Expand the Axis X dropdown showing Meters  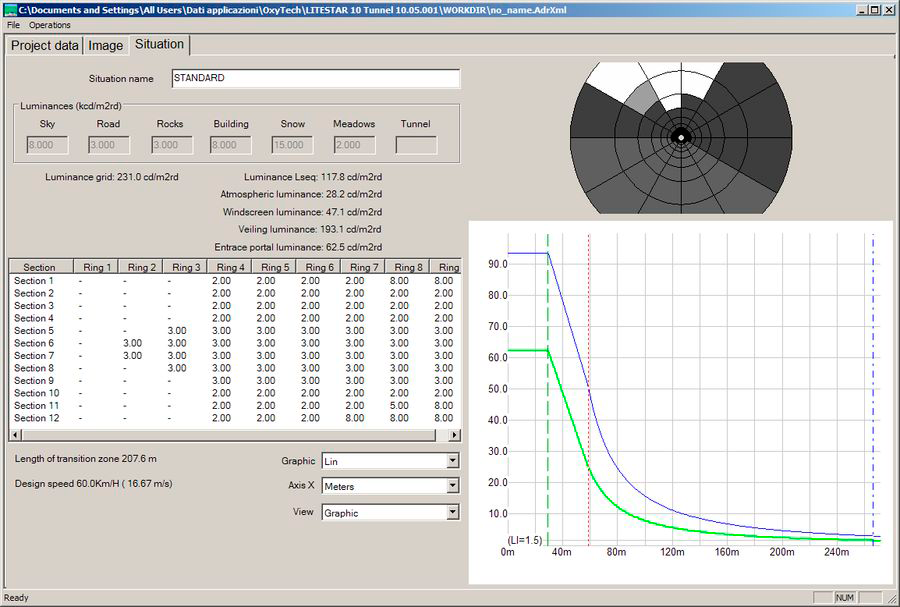(x=453, y=486)
